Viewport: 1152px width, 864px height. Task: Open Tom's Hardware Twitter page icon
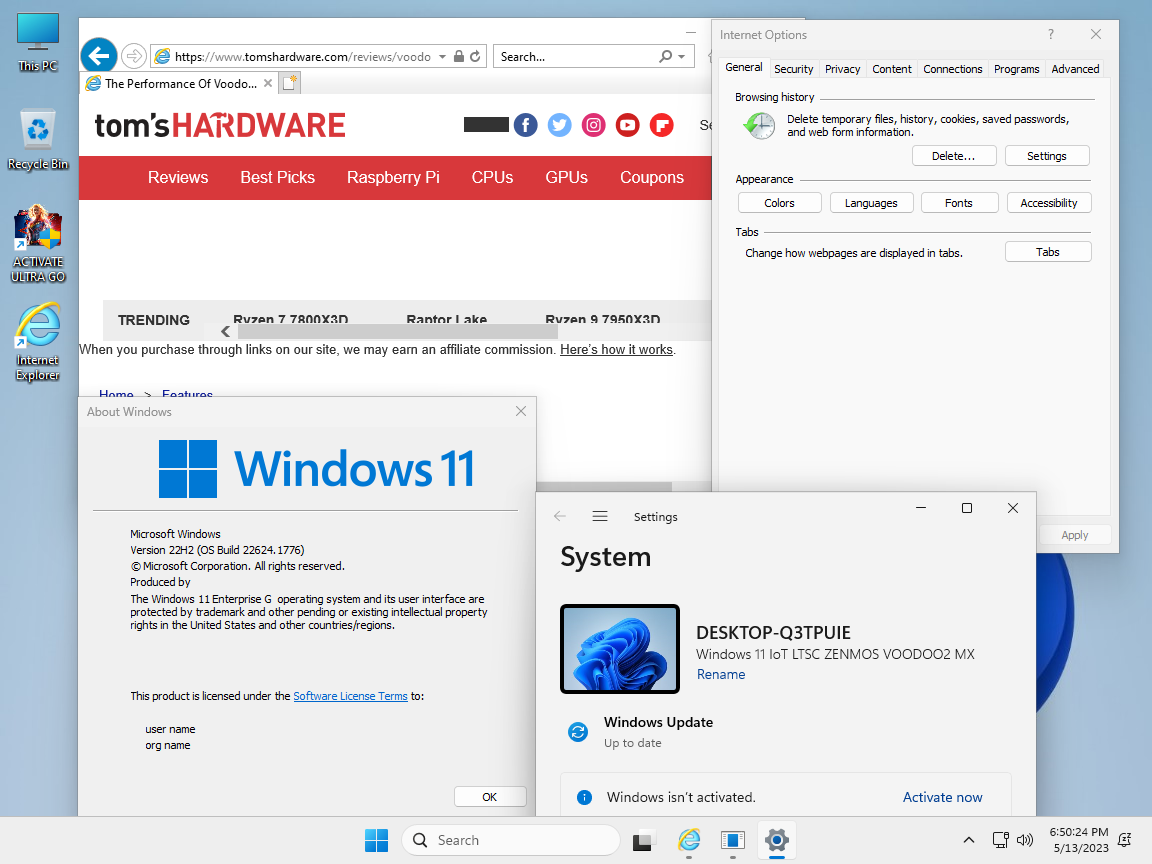coord(559,125)
